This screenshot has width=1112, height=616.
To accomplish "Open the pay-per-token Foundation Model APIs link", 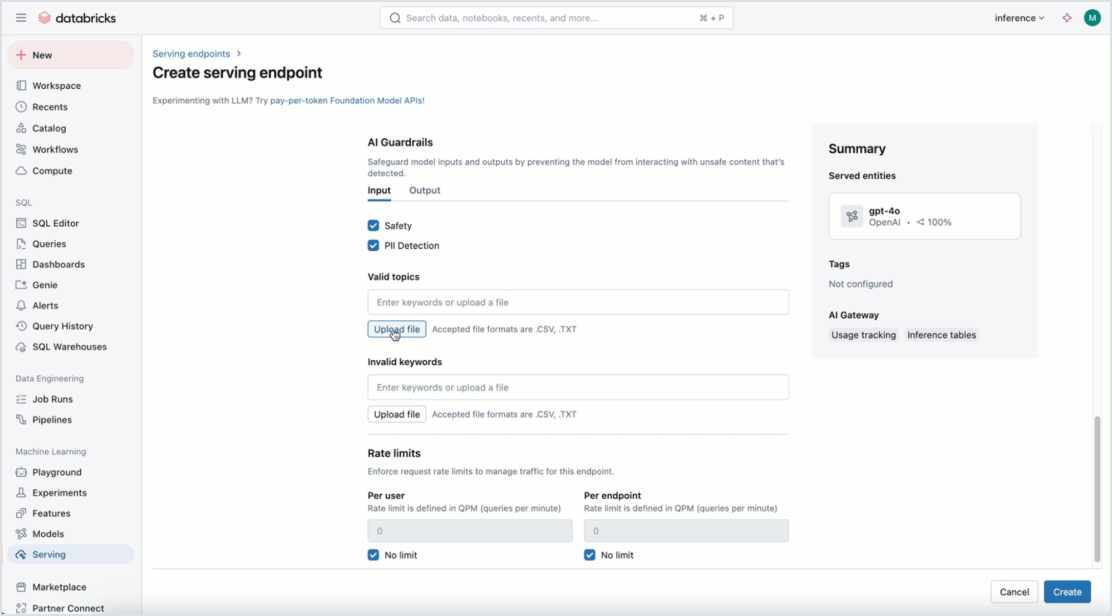I will [x=347, y=100].
